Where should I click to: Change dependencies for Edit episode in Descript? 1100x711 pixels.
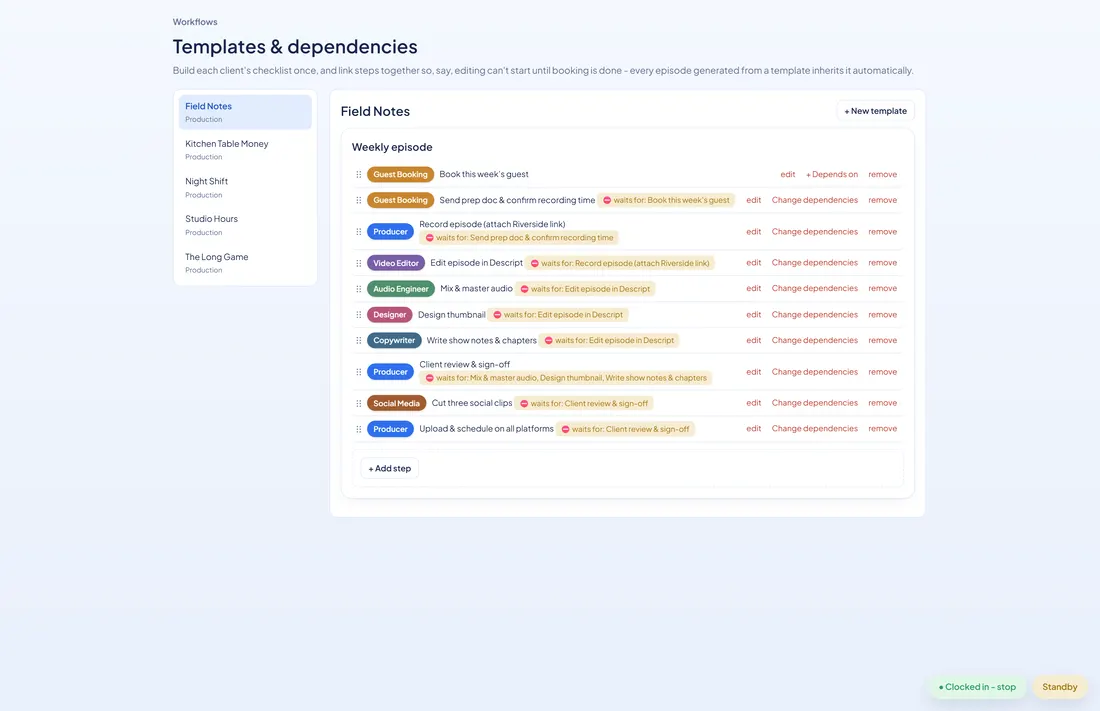click(814, 263)
